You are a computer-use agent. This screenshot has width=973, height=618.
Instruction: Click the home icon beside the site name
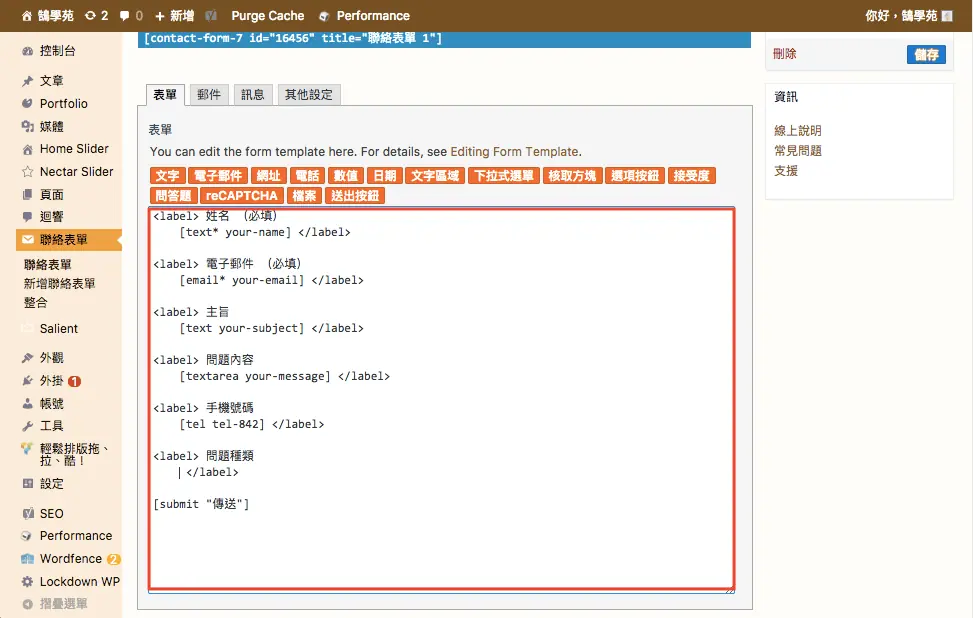click(26, 16)
